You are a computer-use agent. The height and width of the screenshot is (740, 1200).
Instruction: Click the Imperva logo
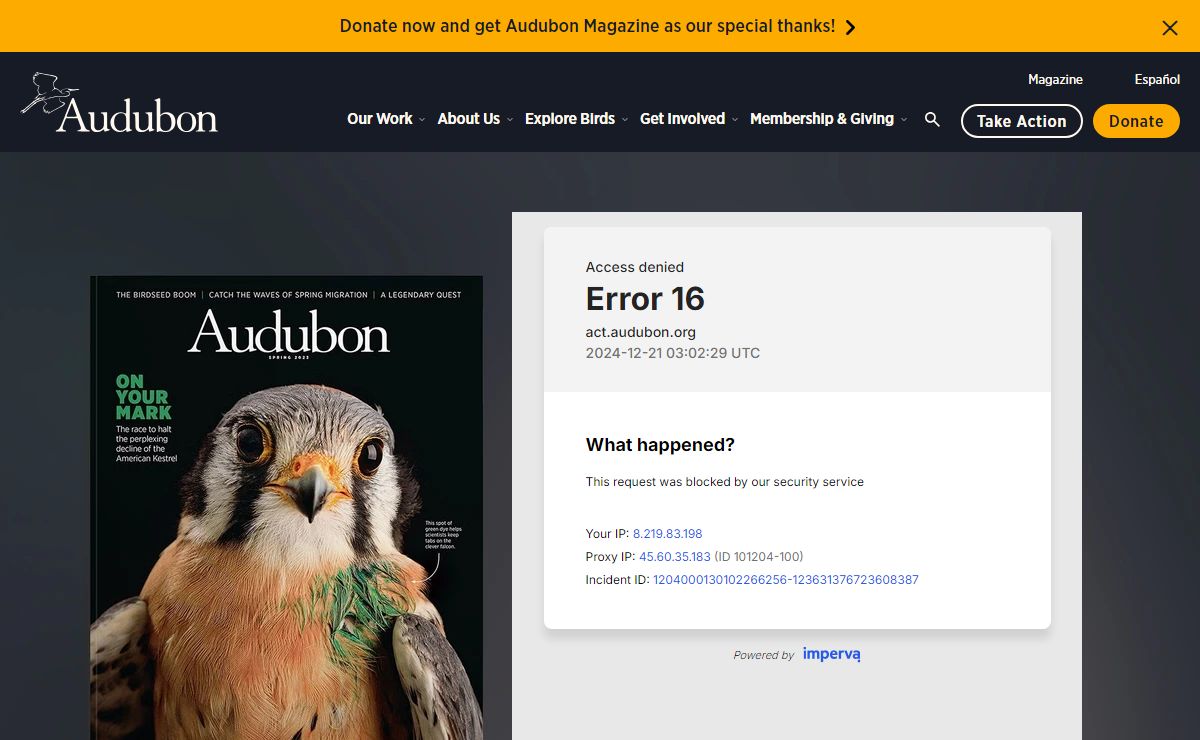[832, 654]
